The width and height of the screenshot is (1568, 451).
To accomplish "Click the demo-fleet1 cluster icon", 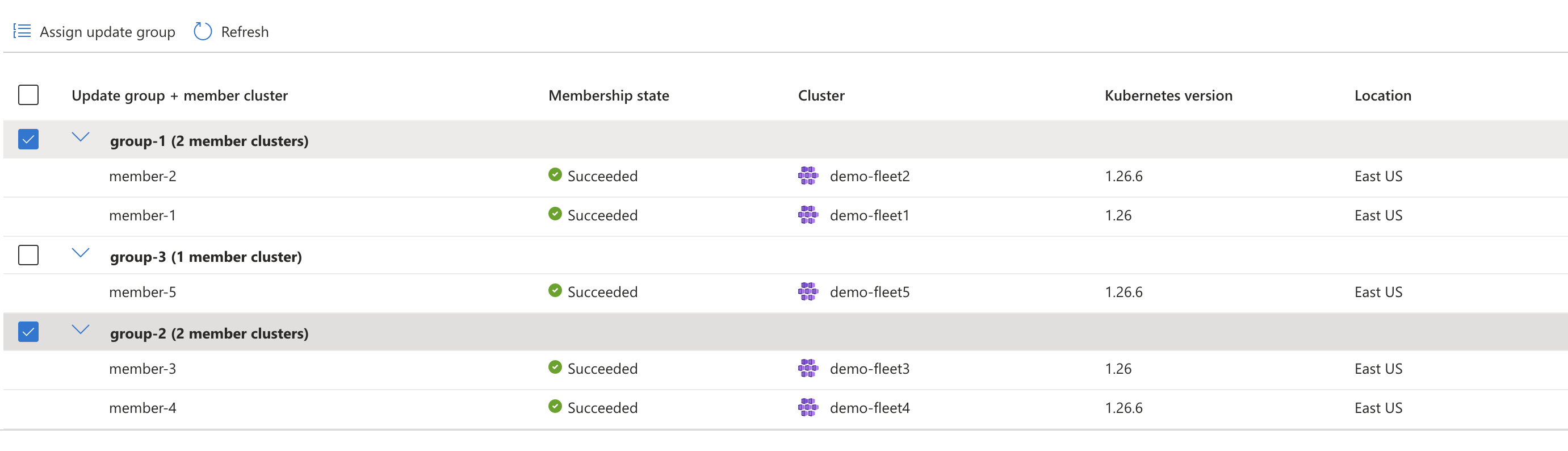I will tap(808, 215).
